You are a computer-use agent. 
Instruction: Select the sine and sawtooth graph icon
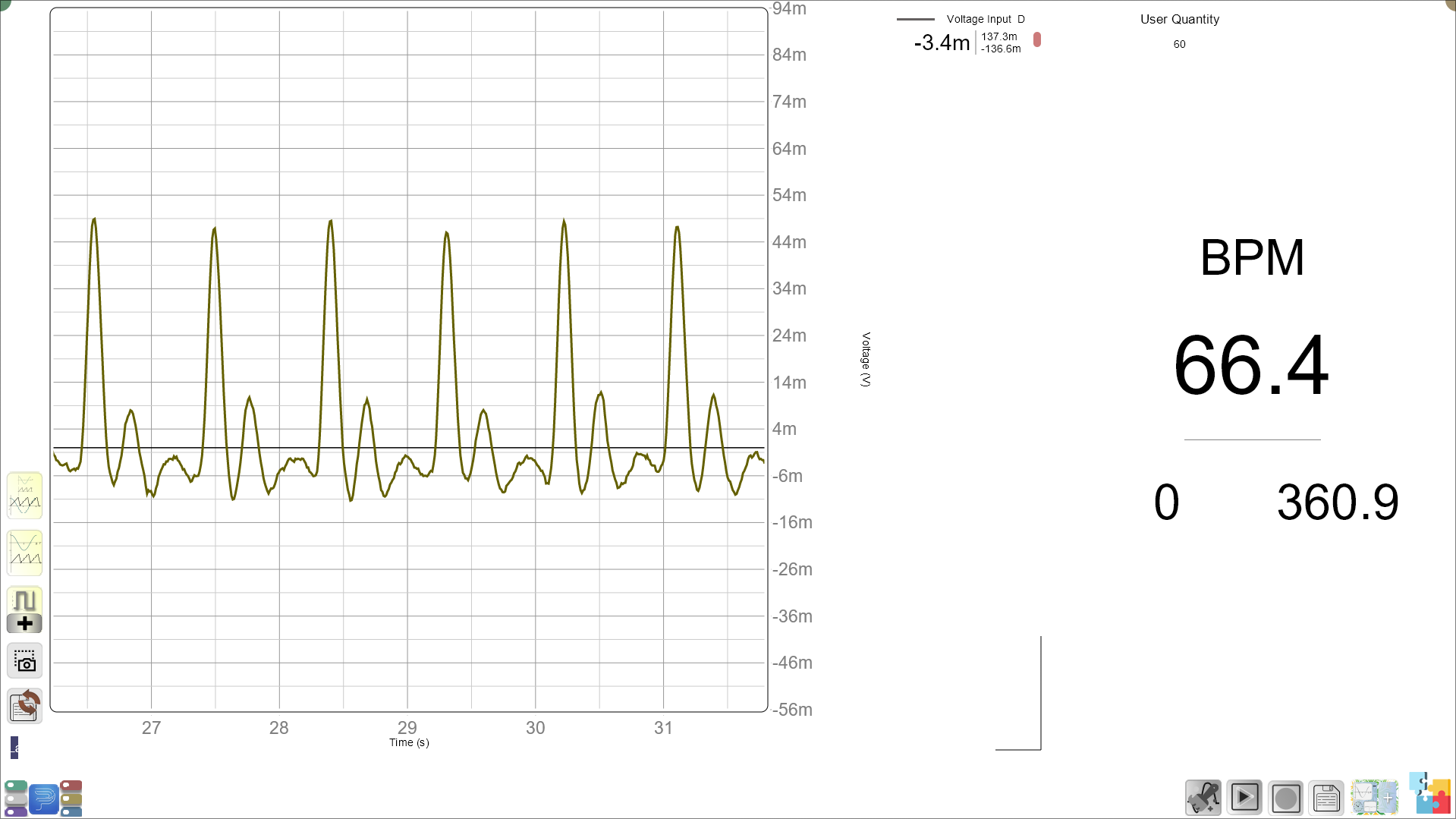[x=24, y=553]
